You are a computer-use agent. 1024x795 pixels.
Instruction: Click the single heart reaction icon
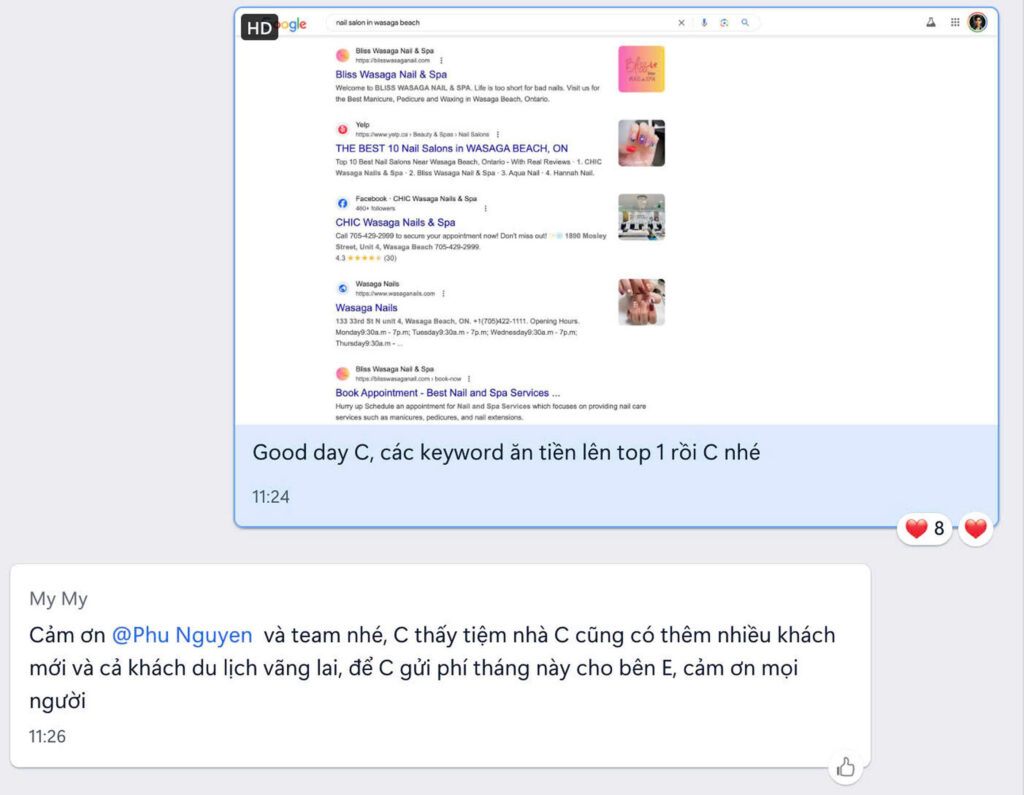click(976, 528)
